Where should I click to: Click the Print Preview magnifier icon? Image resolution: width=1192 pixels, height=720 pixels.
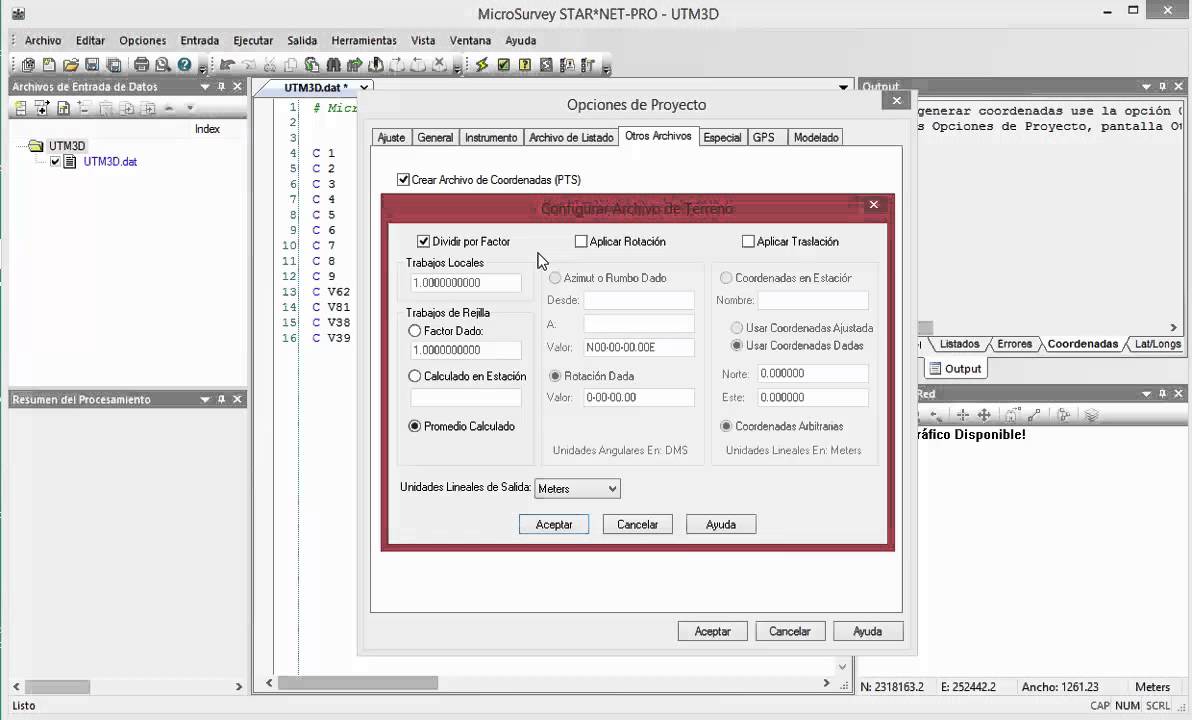tap(163, 65)
